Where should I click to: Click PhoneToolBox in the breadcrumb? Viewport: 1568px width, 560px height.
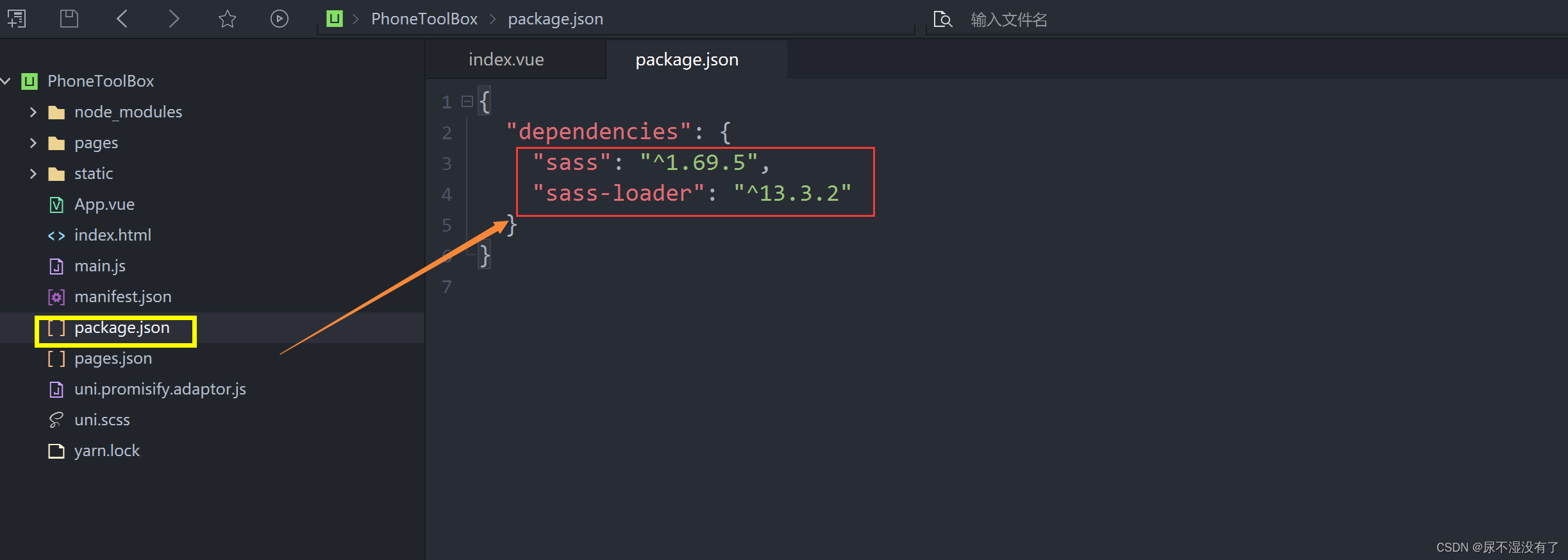(x=424, y=19)
